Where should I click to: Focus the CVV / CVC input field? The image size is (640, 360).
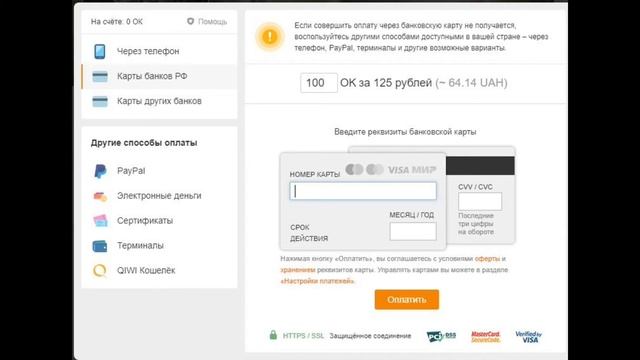480,202
